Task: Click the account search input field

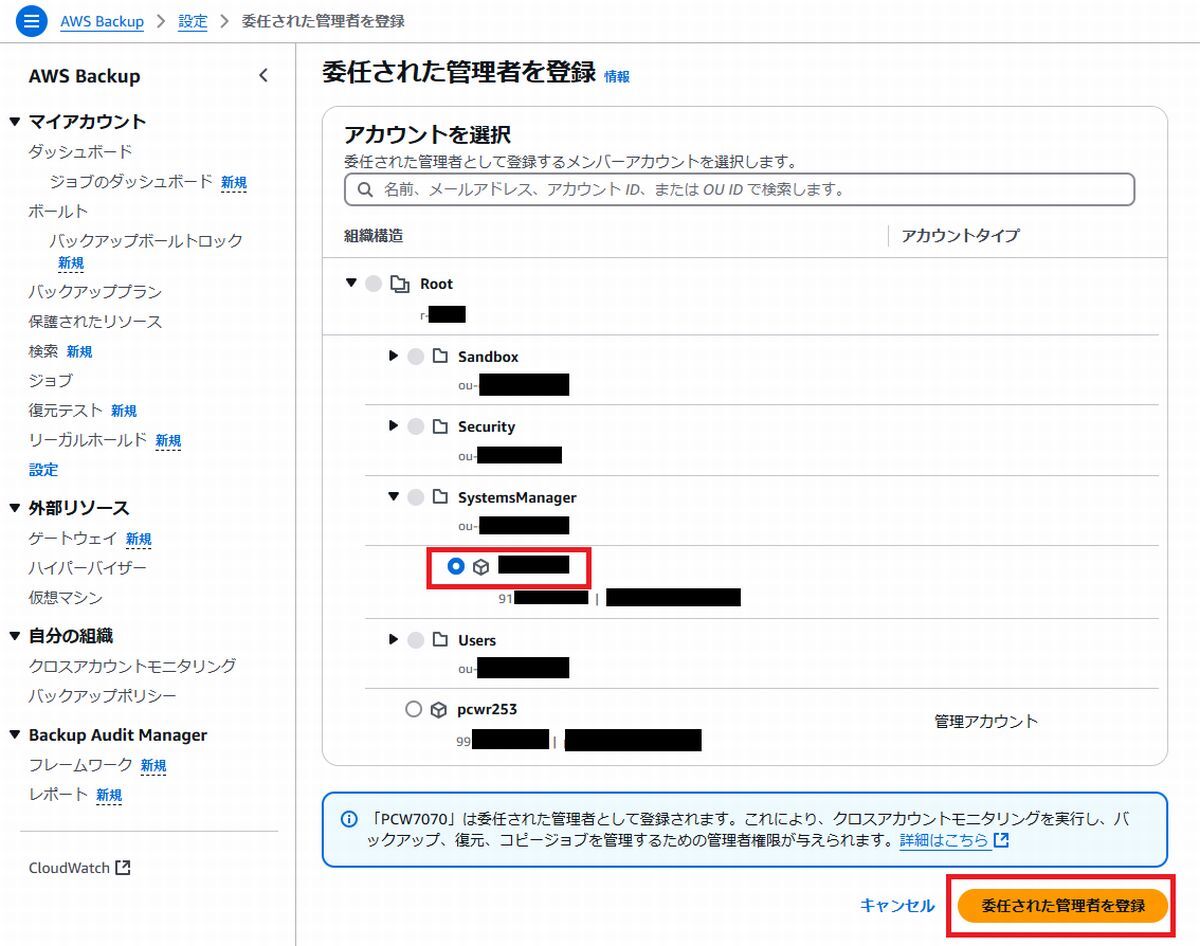Action: click(739, 189)
